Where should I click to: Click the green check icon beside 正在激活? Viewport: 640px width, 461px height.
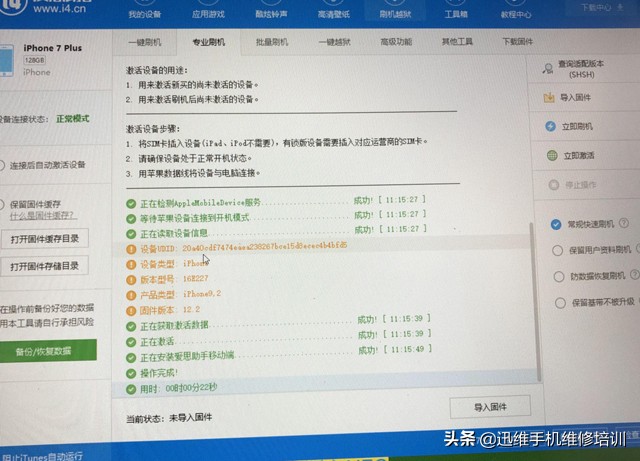[131, 342]
